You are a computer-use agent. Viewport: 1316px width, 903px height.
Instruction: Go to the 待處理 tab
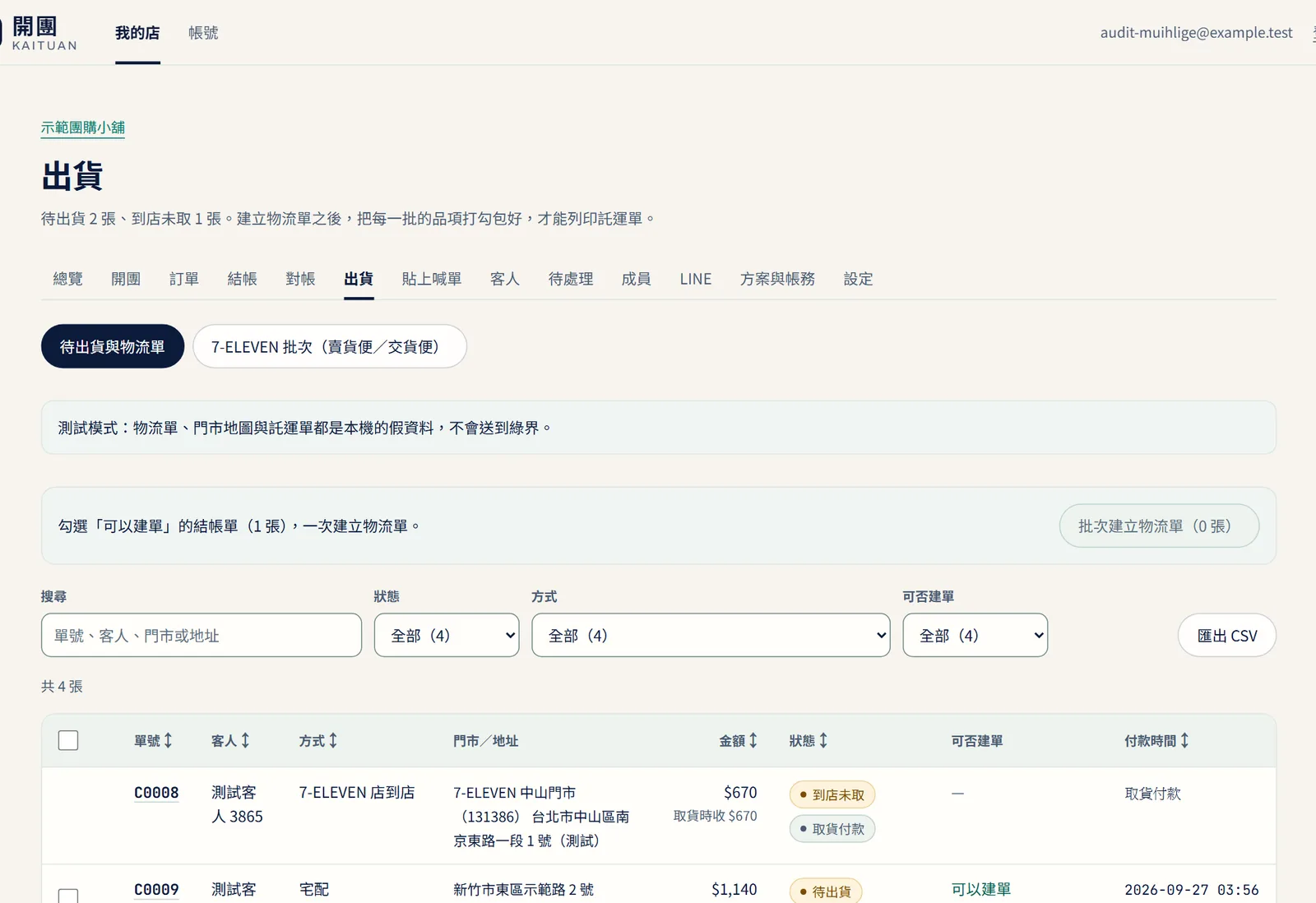point(571,279)
